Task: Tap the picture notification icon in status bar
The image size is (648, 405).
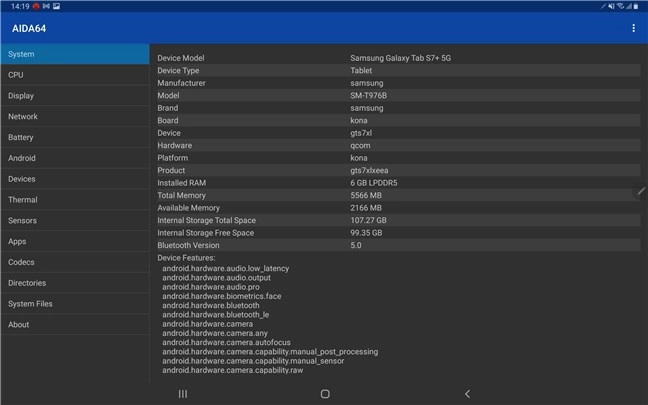Action: [57, 6]
